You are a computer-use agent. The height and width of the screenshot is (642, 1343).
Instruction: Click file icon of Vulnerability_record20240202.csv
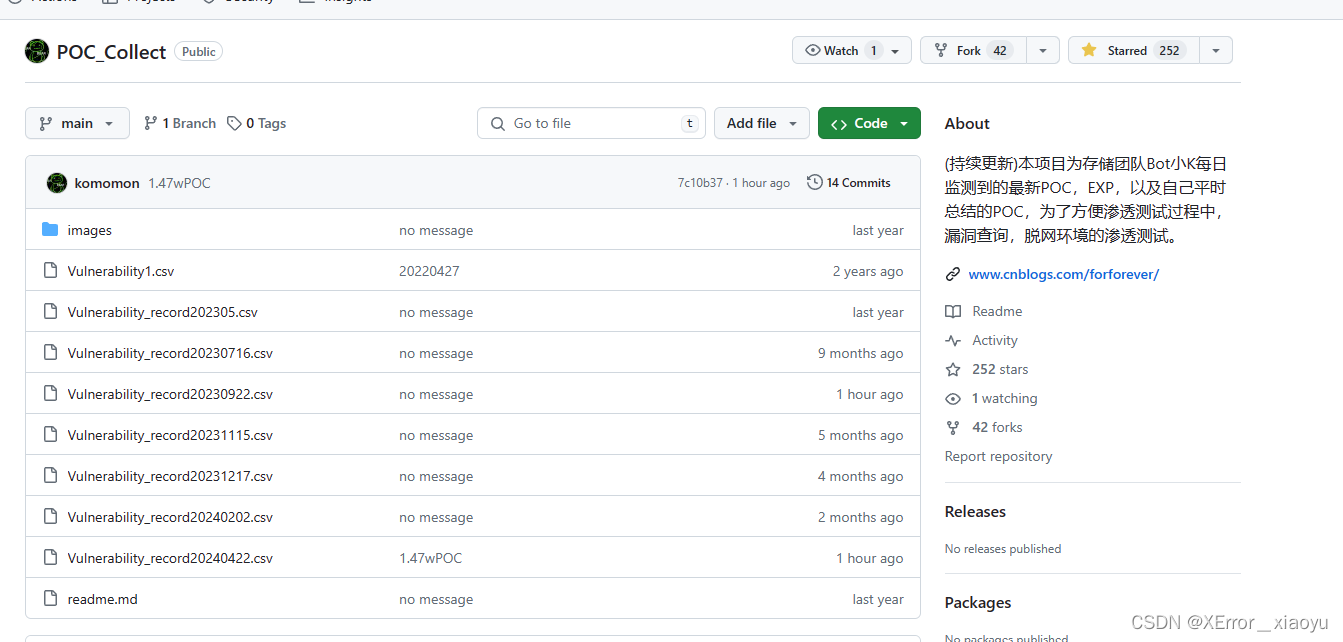50,517
